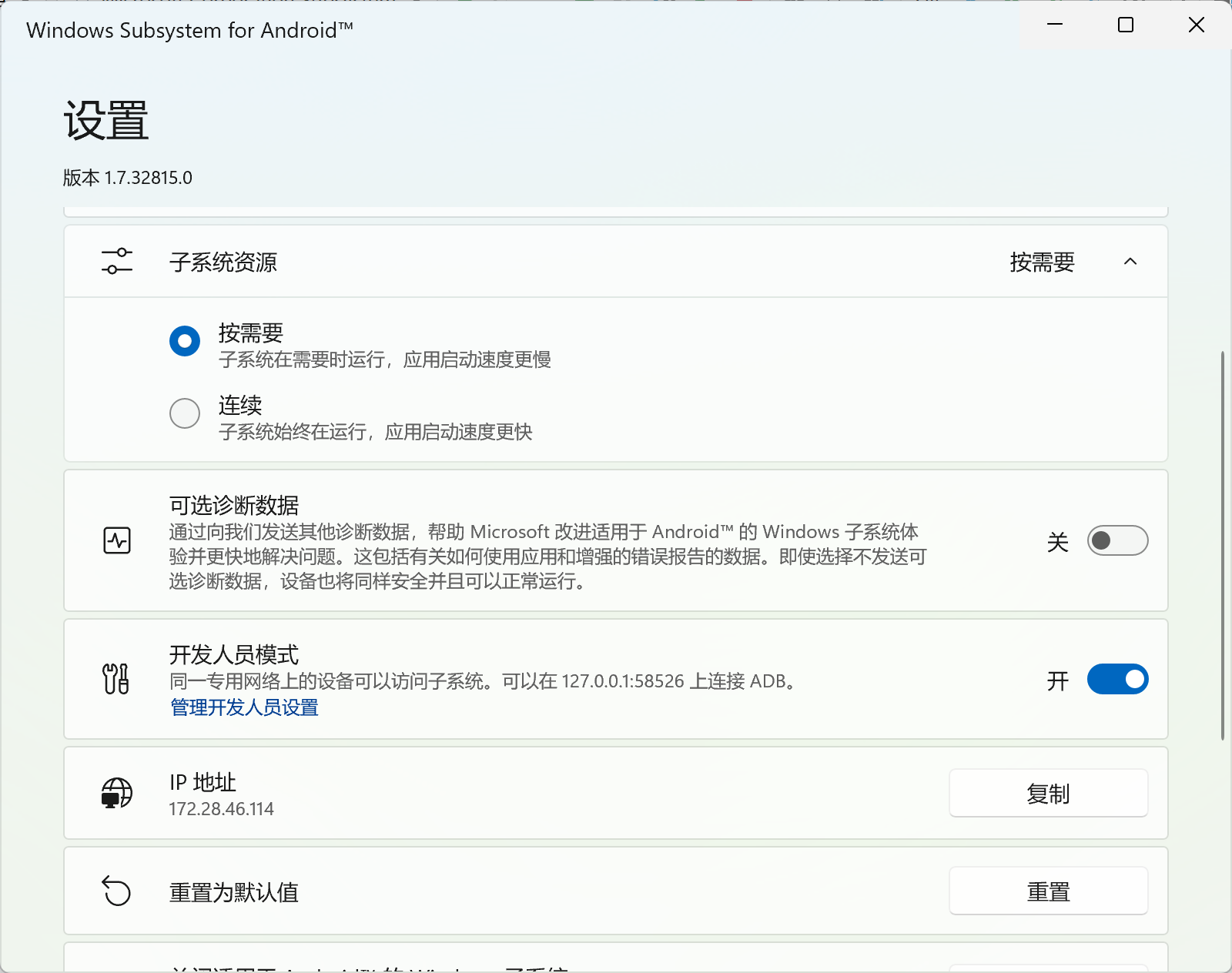This screenshot has width=1232, height=973.
Task: Click the 子系统资源 header label
Action: pyautogui.click(x=223, y=262)
